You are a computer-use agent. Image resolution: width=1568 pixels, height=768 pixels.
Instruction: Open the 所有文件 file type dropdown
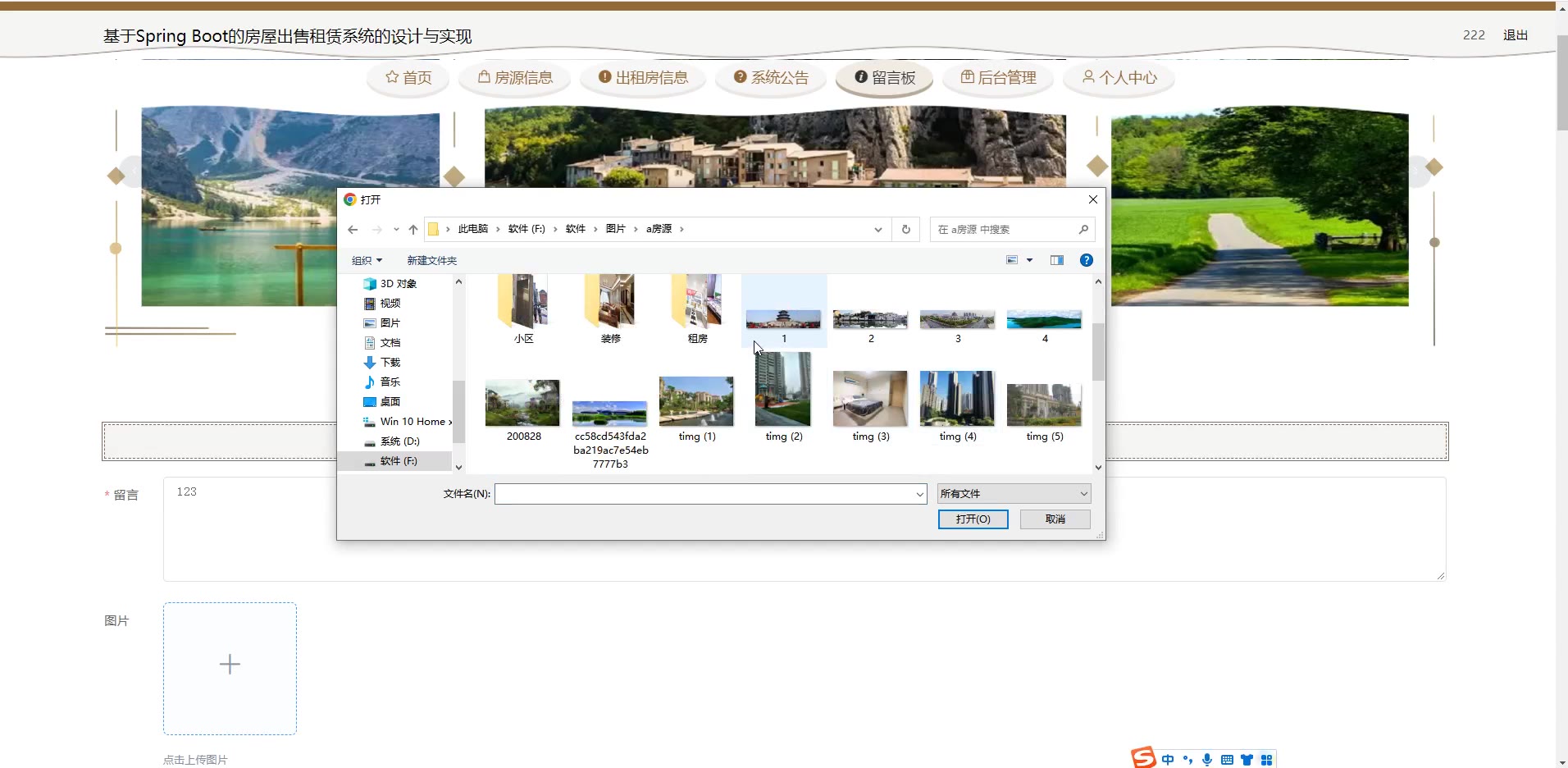coord(1014,494)
